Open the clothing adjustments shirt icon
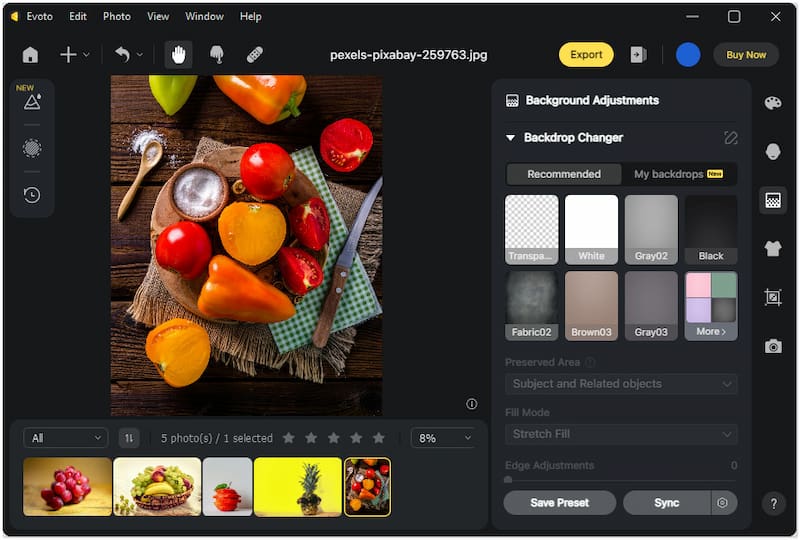800x540 pixels. coord(773,249)
